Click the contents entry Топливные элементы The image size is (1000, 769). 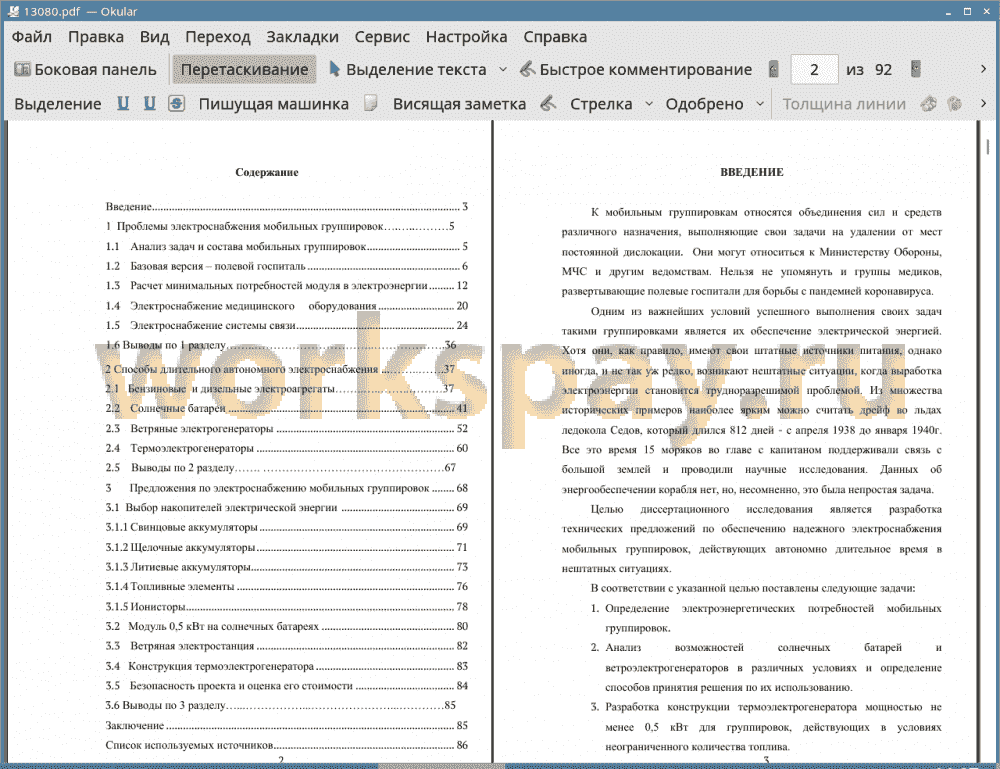[x=287, y=587]
